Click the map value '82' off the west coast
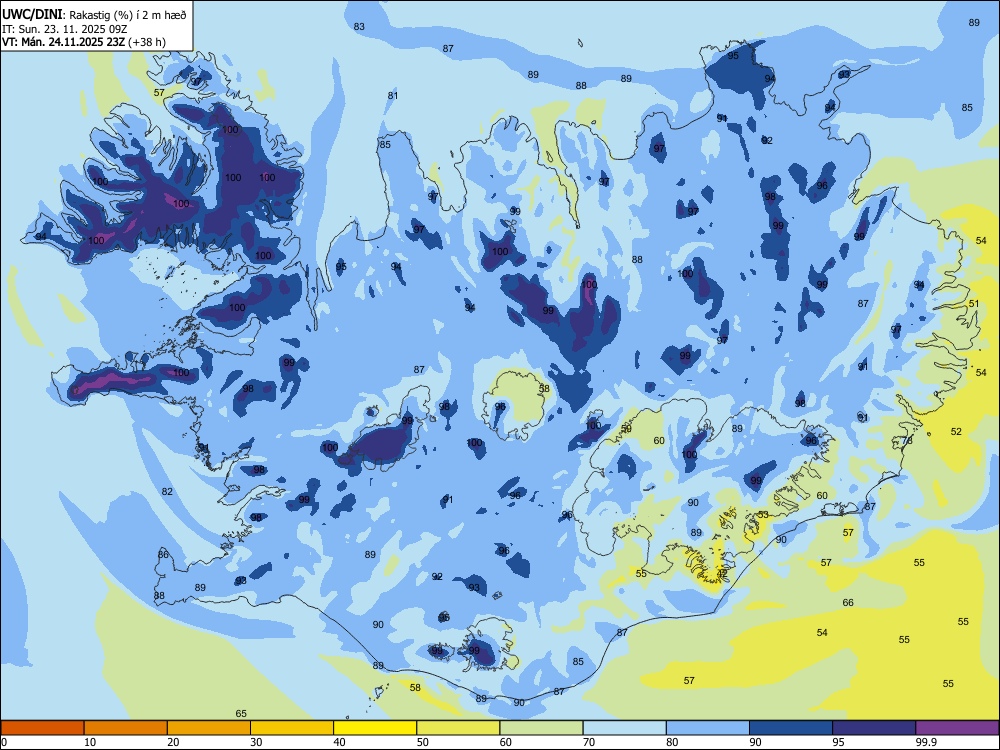This screenshot has height=750, width=1000. 167,492
